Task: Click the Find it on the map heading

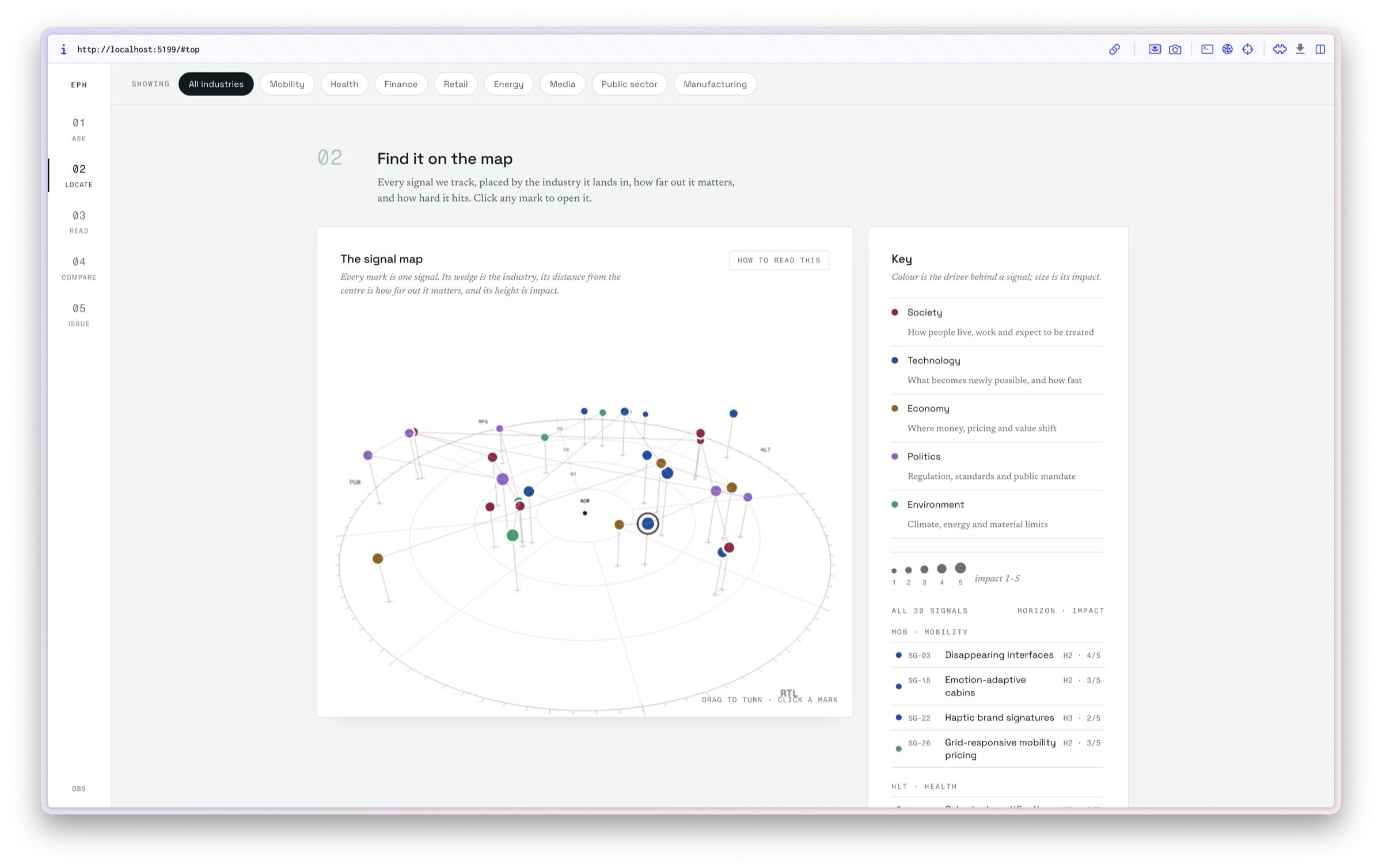Action: [445, 159]
